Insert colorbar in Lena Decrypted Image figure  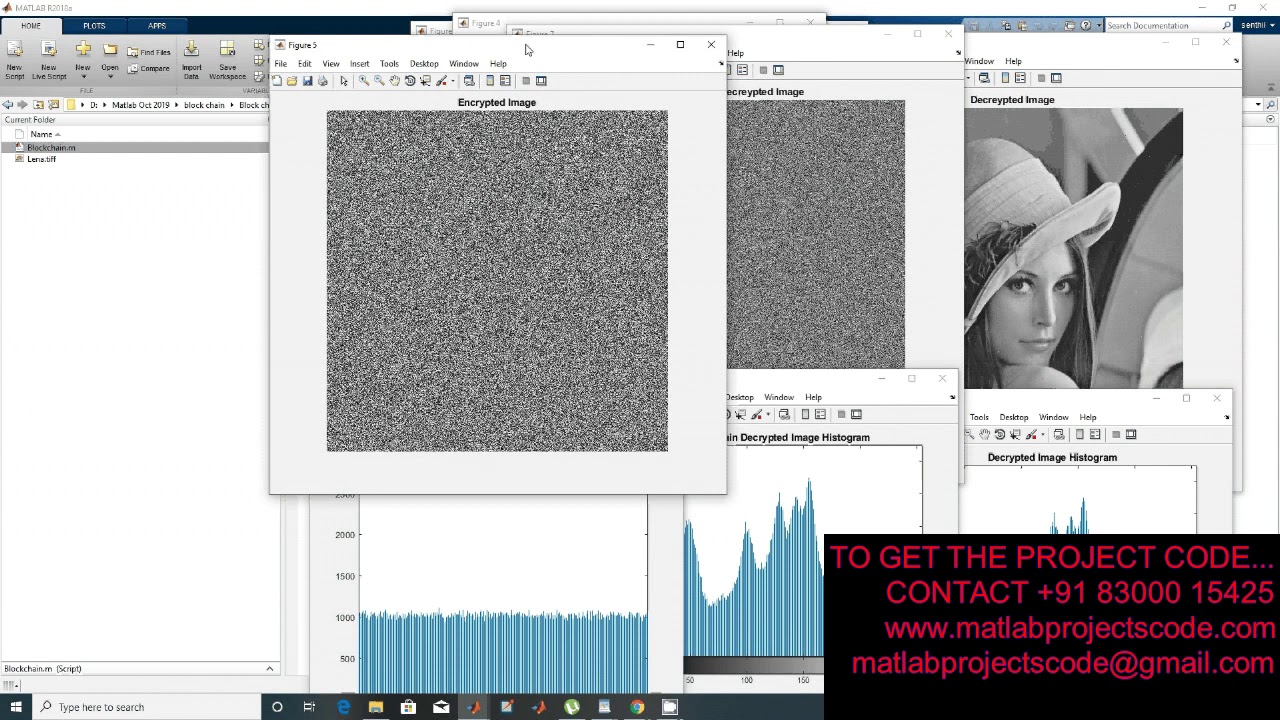click(1005, 78)
